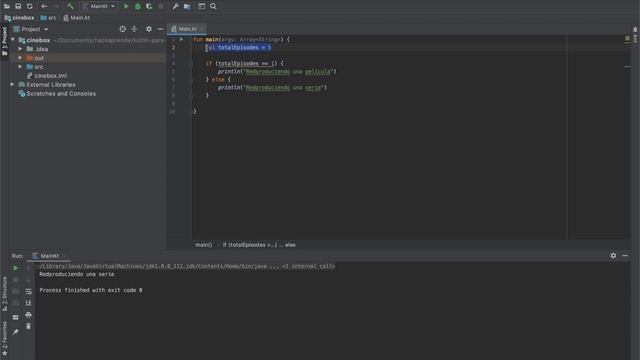The width and height of the screenshot is (640, 360).
Task: Open the MainKt run configuration dropdown
Action: [99, 6]
